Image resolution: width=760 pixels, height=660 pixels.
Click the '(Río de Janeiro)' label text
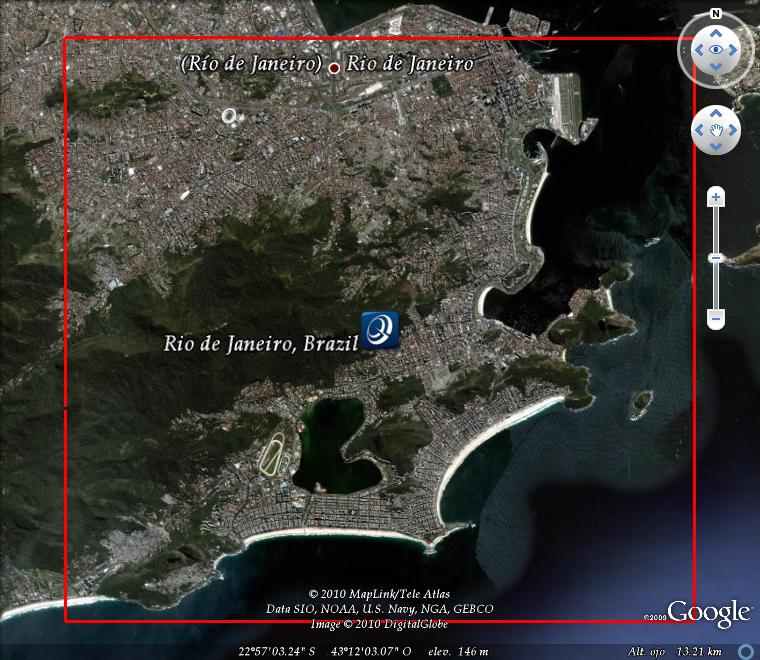251,64
